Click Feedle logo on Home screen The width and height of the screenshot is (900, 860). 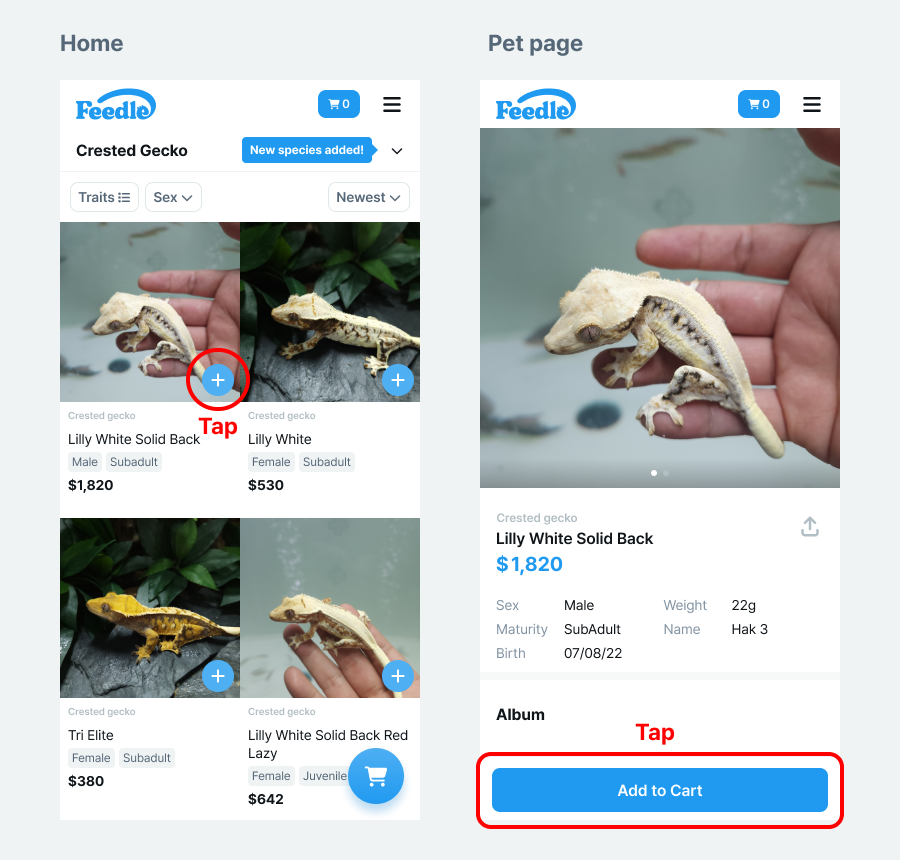point(116,105)
